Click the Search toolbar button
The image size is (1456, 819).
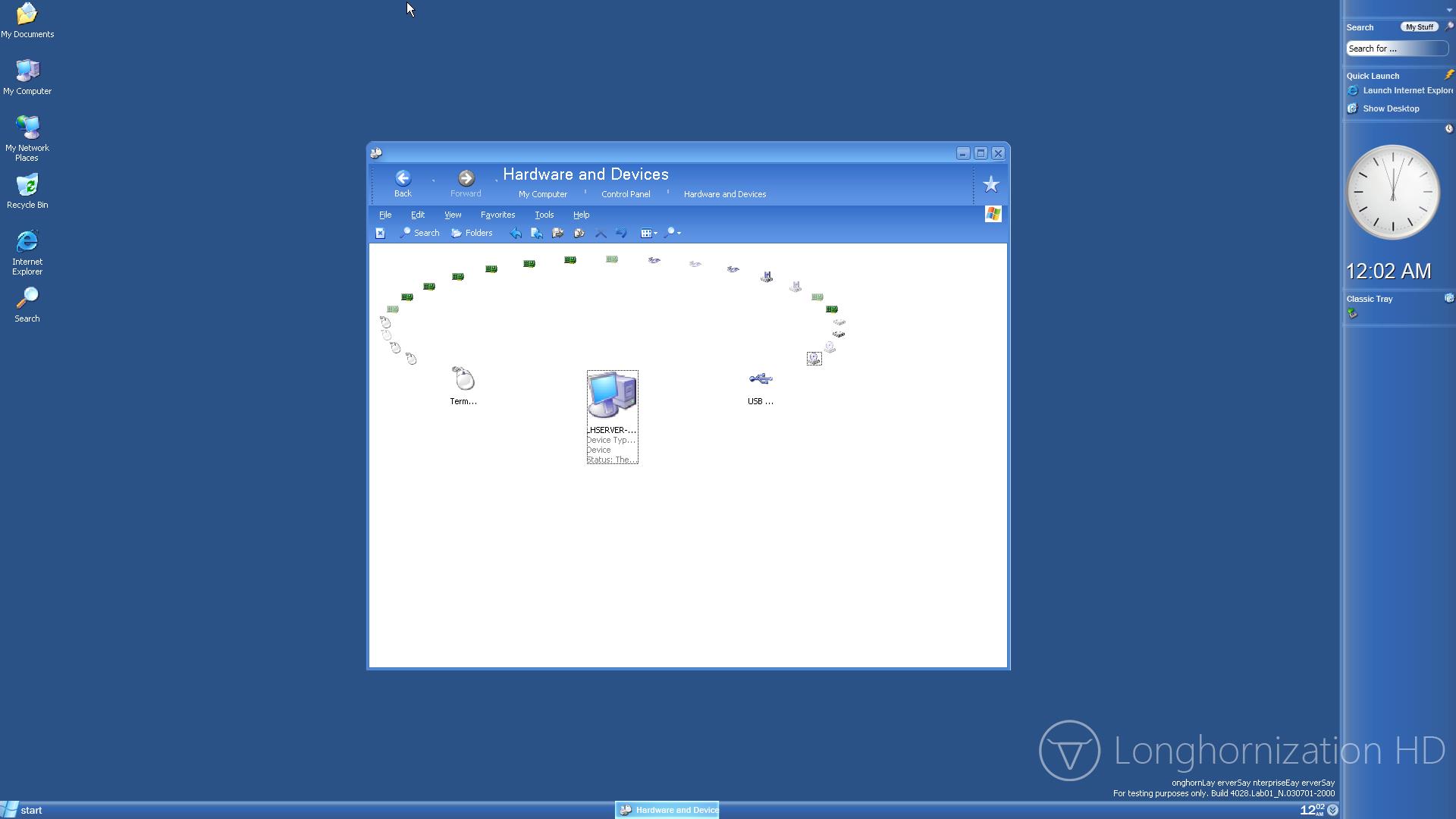[x=419, y=233]
